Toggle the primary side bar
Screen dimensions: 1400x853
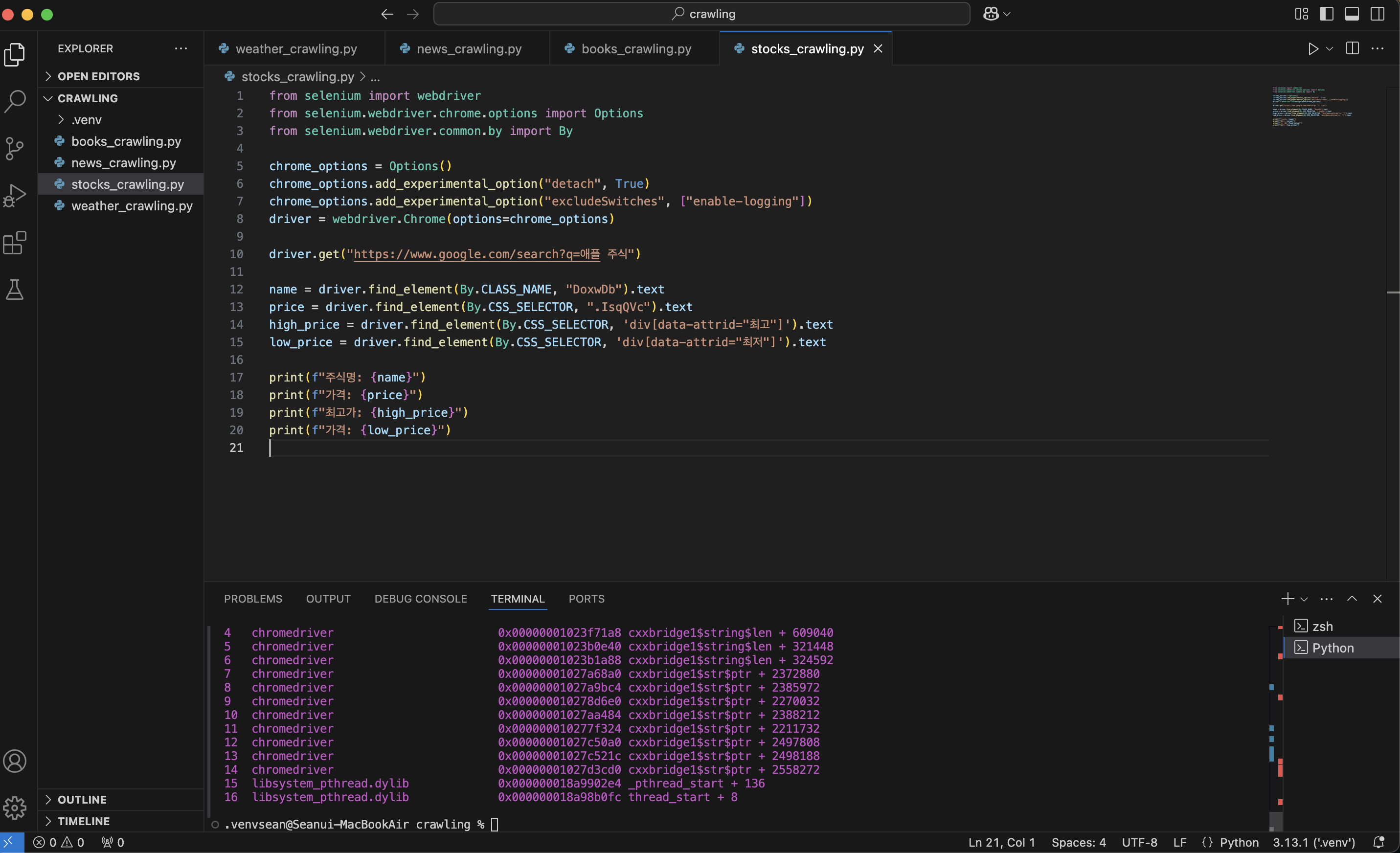[x=1327, y=14]
